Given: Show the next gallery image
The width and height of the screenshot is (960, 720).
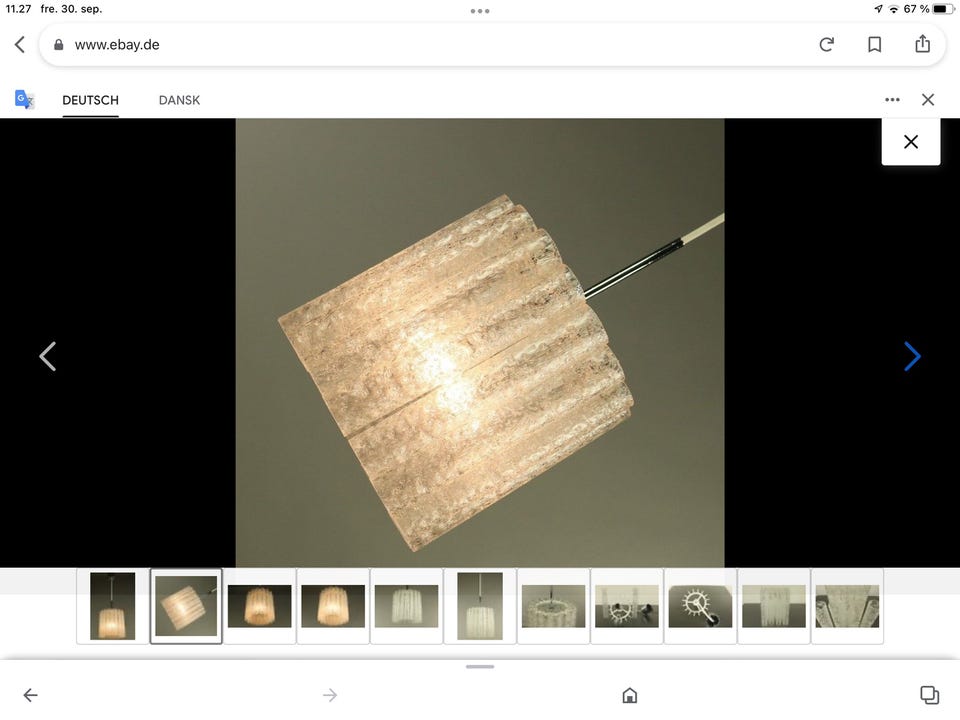Looking at the screenshot, I should [912, 357].
